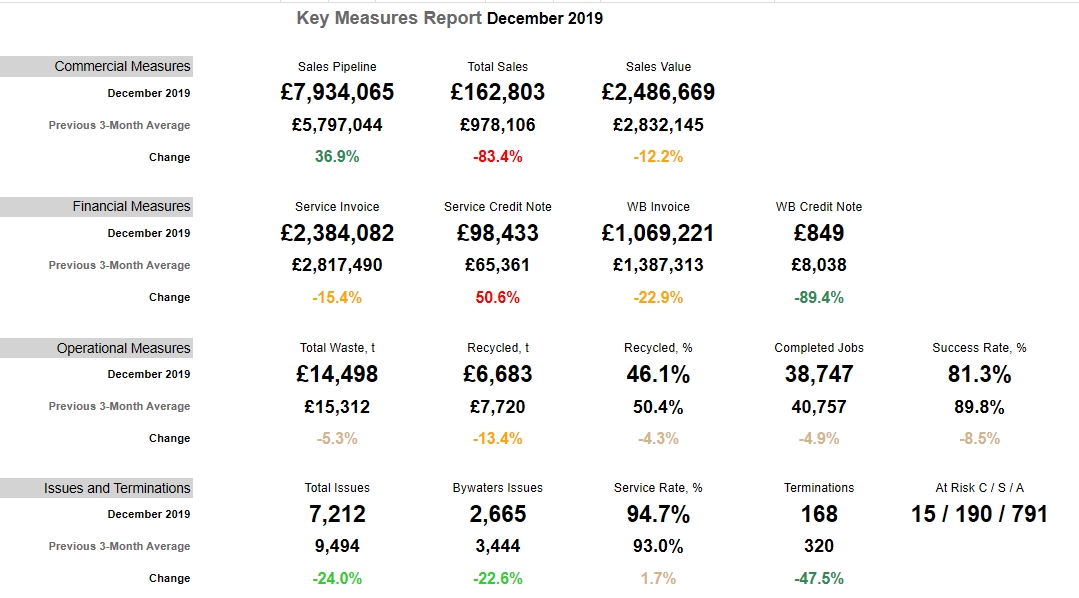Select the Service Invoice value £2,384,082
This screenshot has height=598, width=1079.
coord(337,233)
